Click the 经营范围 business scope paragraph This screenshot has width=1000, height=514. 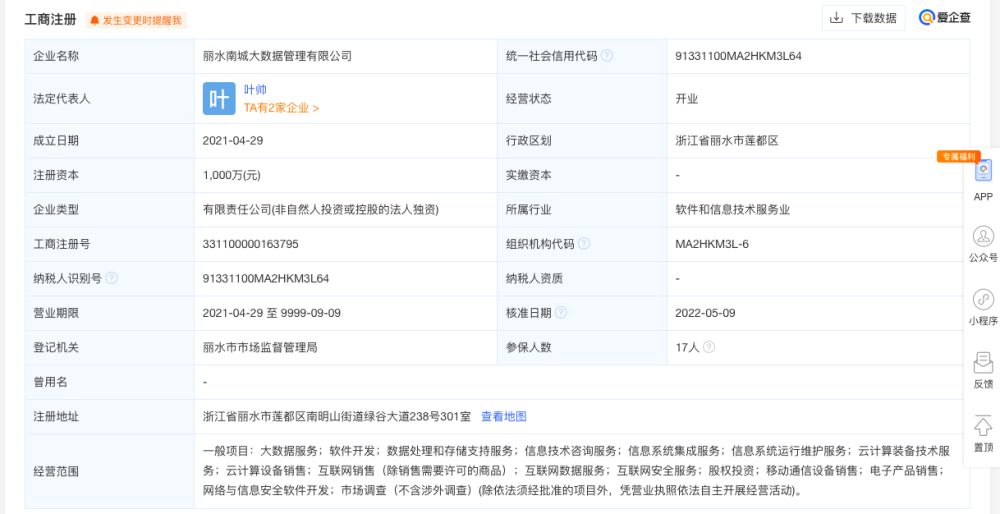point(576,471)
